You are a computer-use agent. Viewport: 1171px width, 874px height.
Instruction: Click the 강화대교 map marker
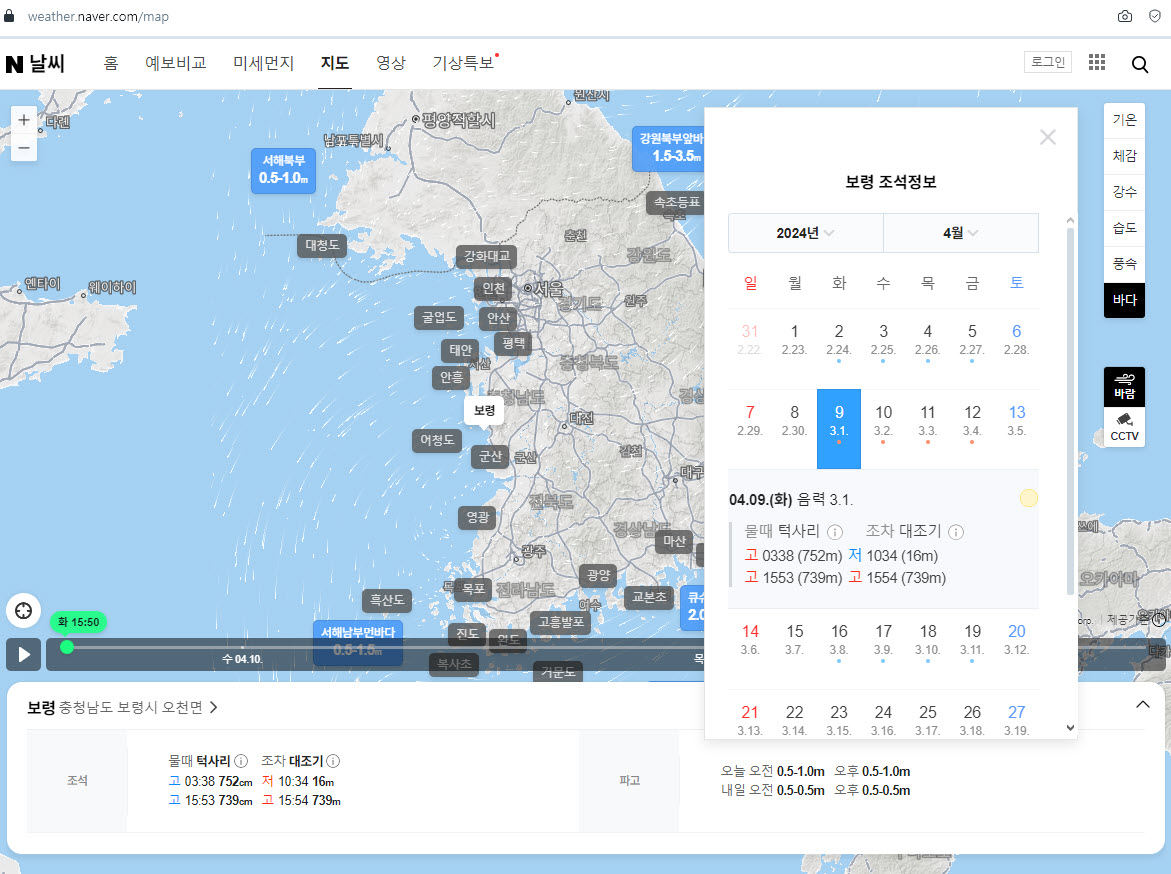486,256
